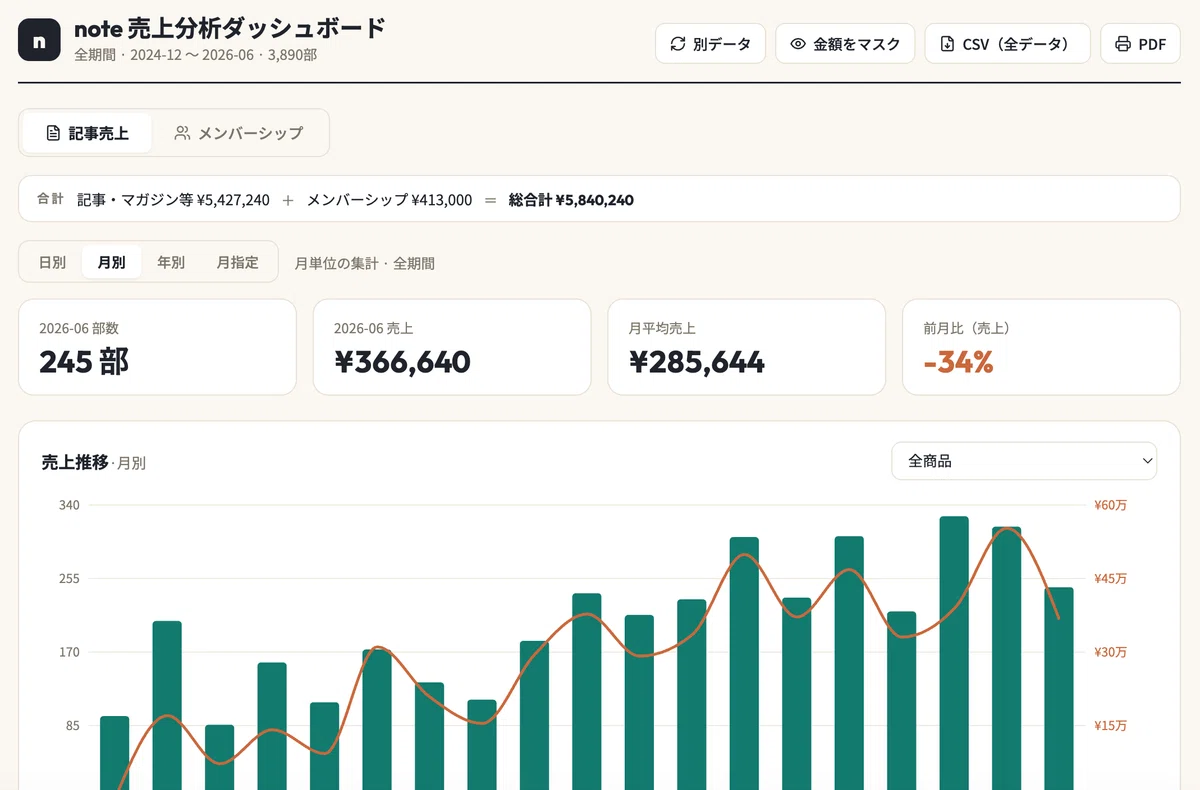Select 月別 period view
The width and height of the screenshot is (1200, 790).
click(x=111, y=262)
